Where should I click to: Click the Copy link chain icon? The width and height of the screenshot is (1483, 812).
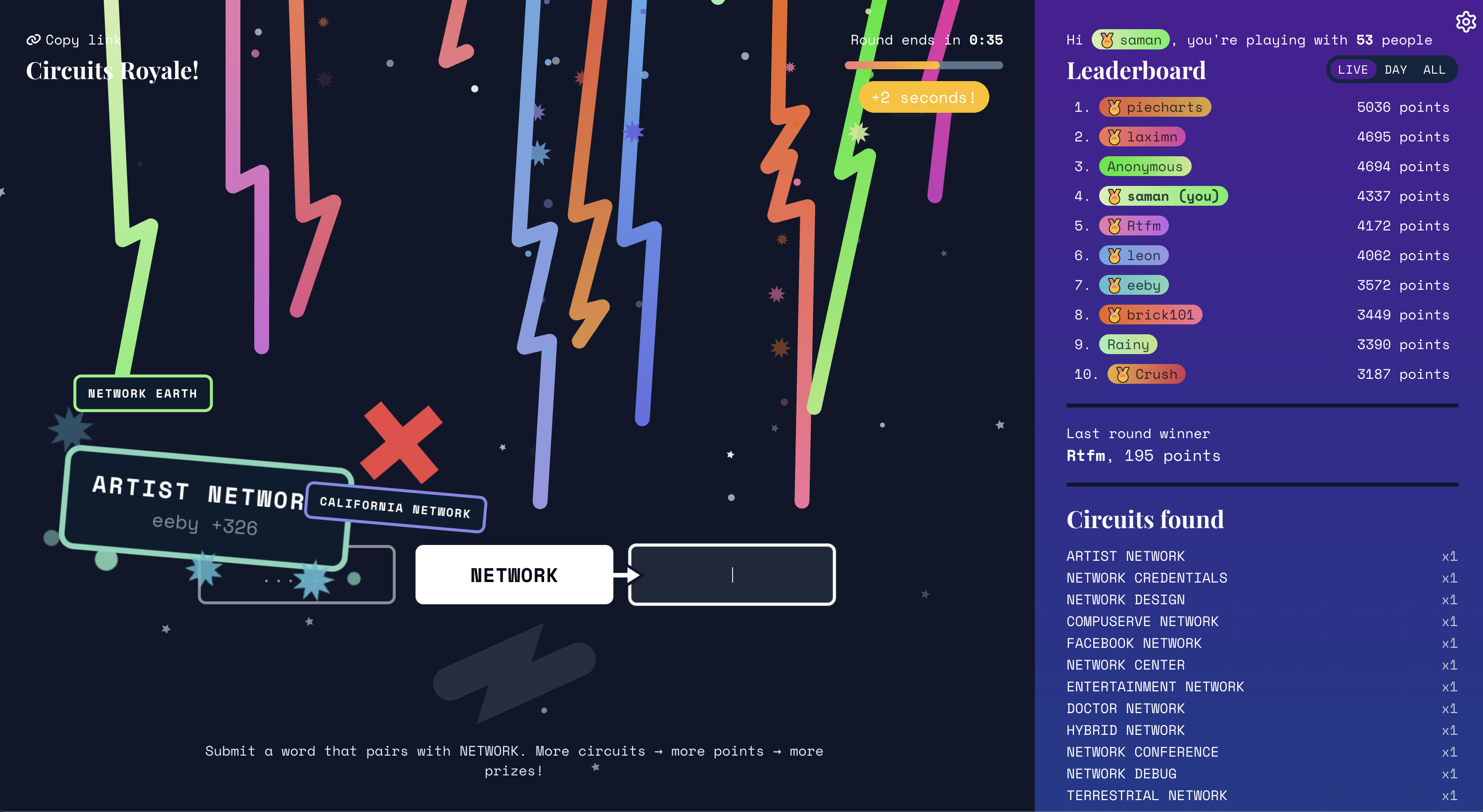click(34, 40)
